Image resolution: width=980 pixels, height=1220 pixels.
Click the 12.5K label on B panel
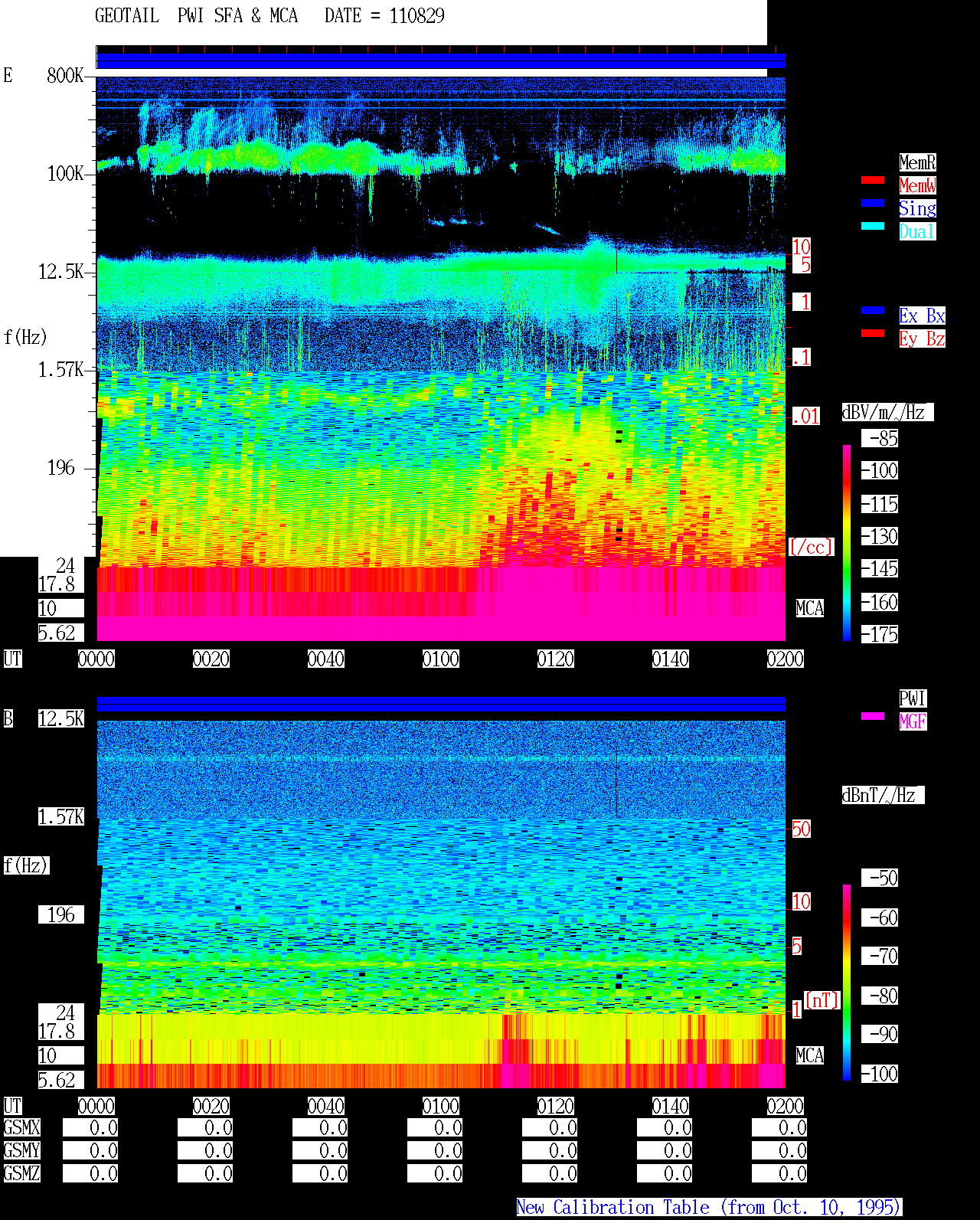[61, 718]
